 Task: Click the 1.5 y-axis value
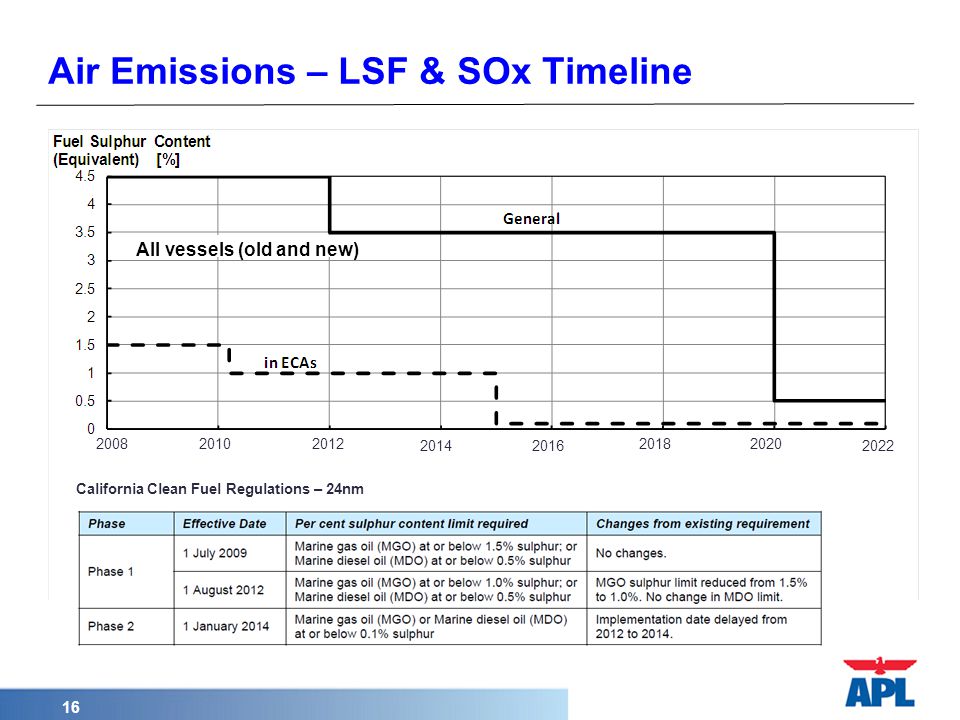[85, 345]
